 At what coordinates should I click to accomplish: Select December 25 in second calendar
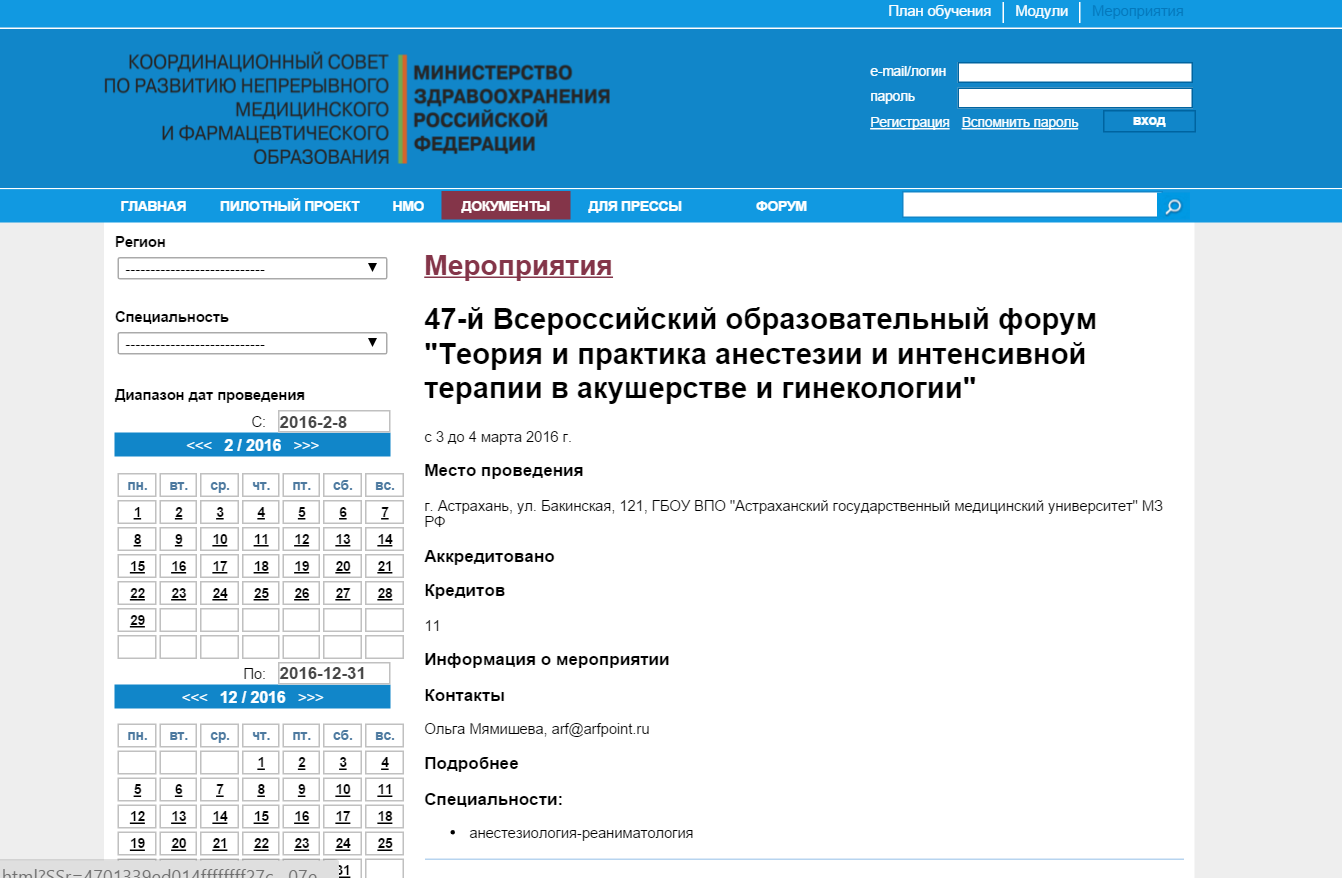click(x=384, y=843)
